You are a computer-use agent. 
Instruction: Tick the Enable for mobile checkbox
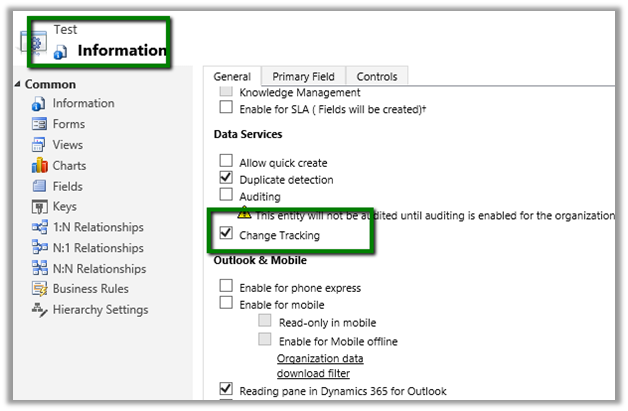(225, 305)
